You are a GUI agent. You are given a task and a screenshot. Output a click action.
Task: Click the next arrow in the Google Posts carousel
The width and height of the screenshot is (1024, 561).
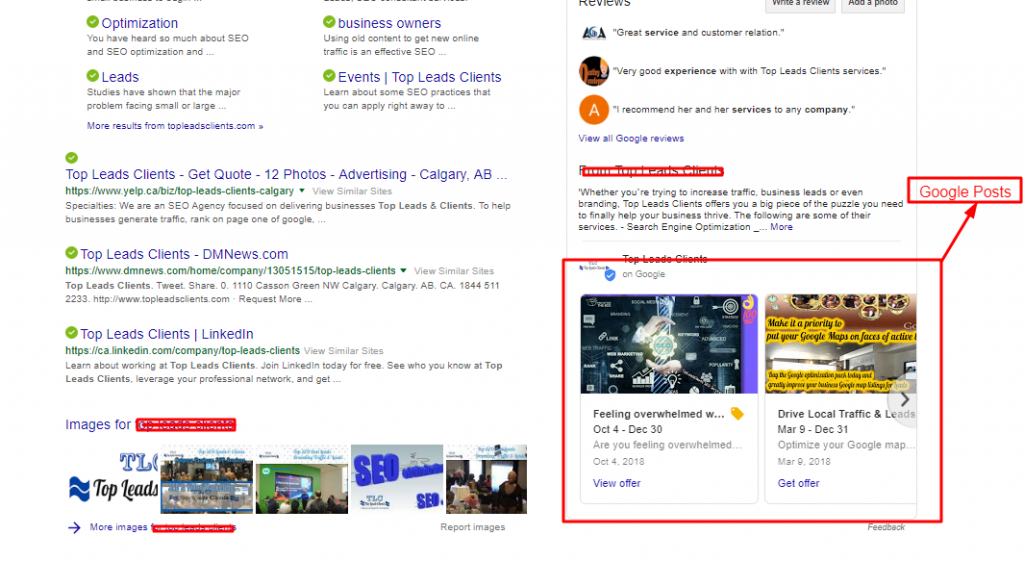click(x=904, y=399)
